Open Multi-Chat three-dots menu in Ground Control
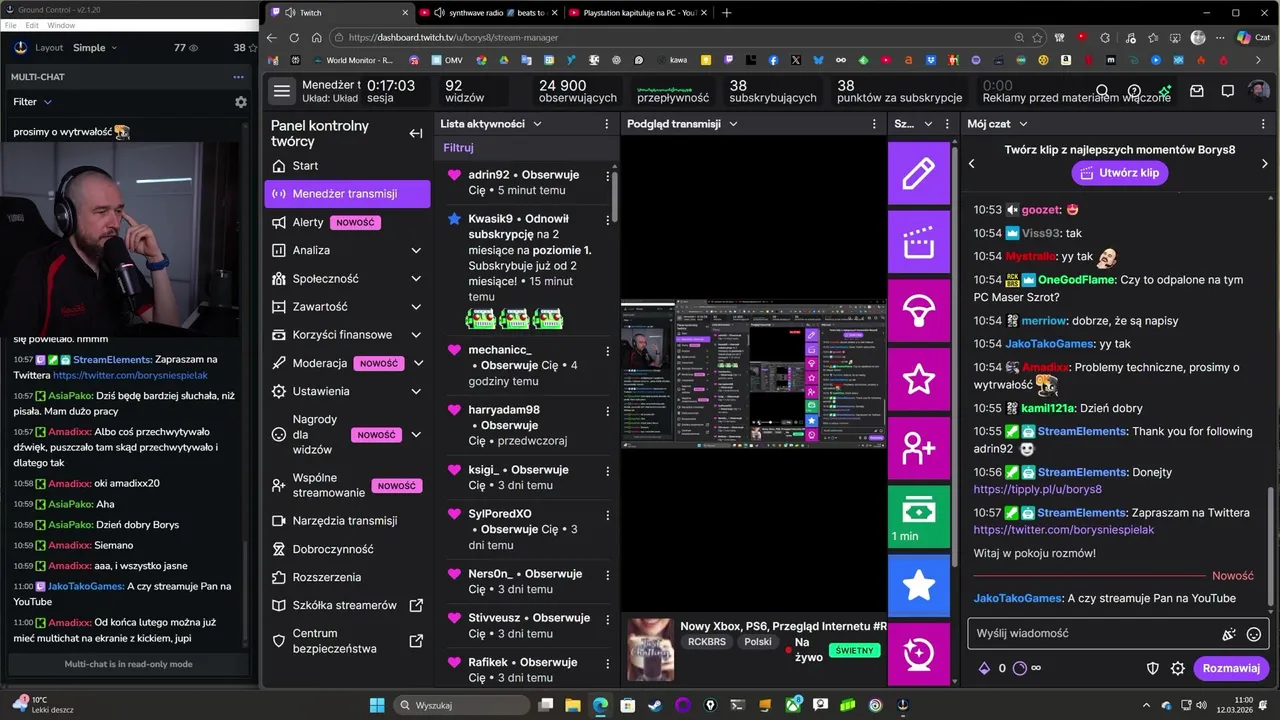The image size is (1280, 720). pyautogui.click(x=238, y=77)
